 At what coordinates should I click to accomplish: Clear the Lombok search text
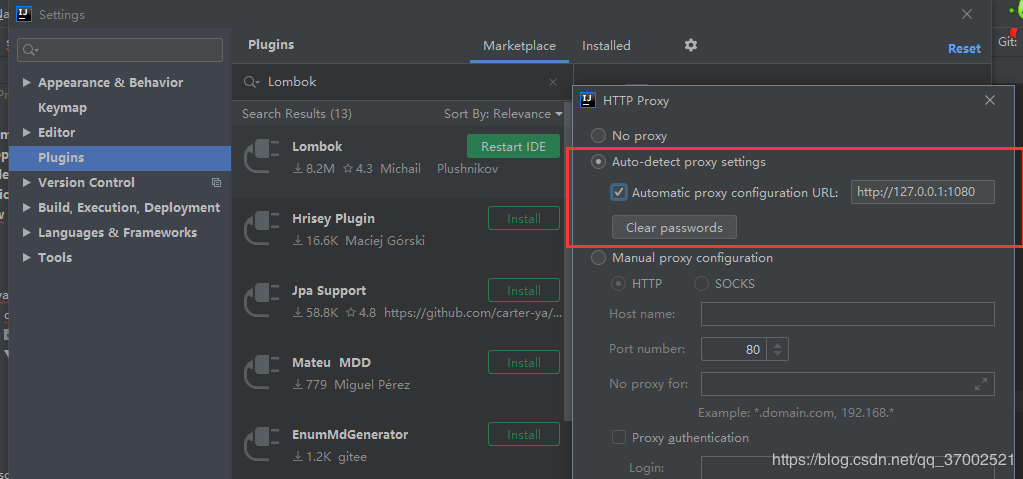point(553,82)
